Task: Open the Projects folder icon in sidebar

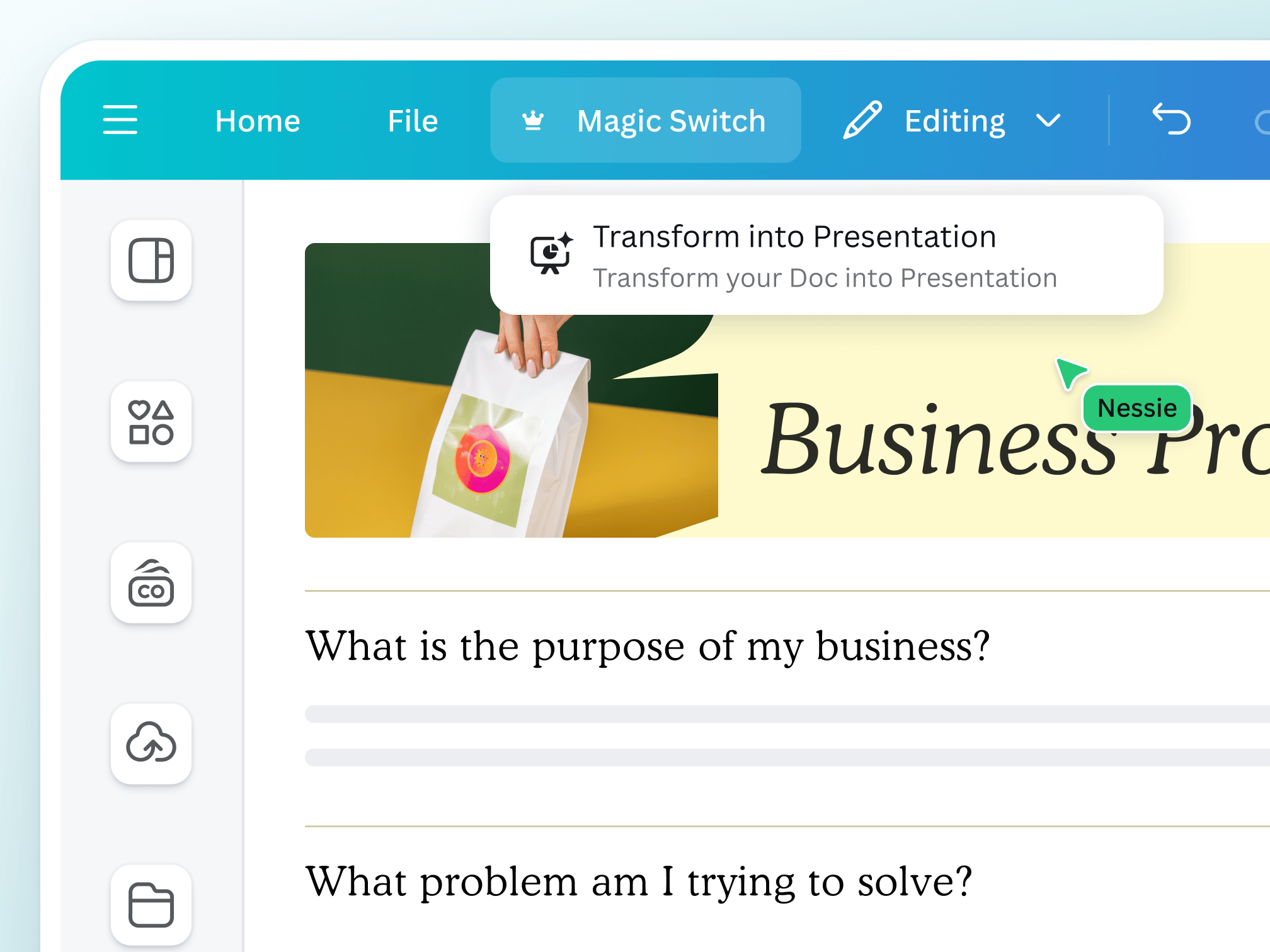Action: pyautogui.click(x=151, y=905)
